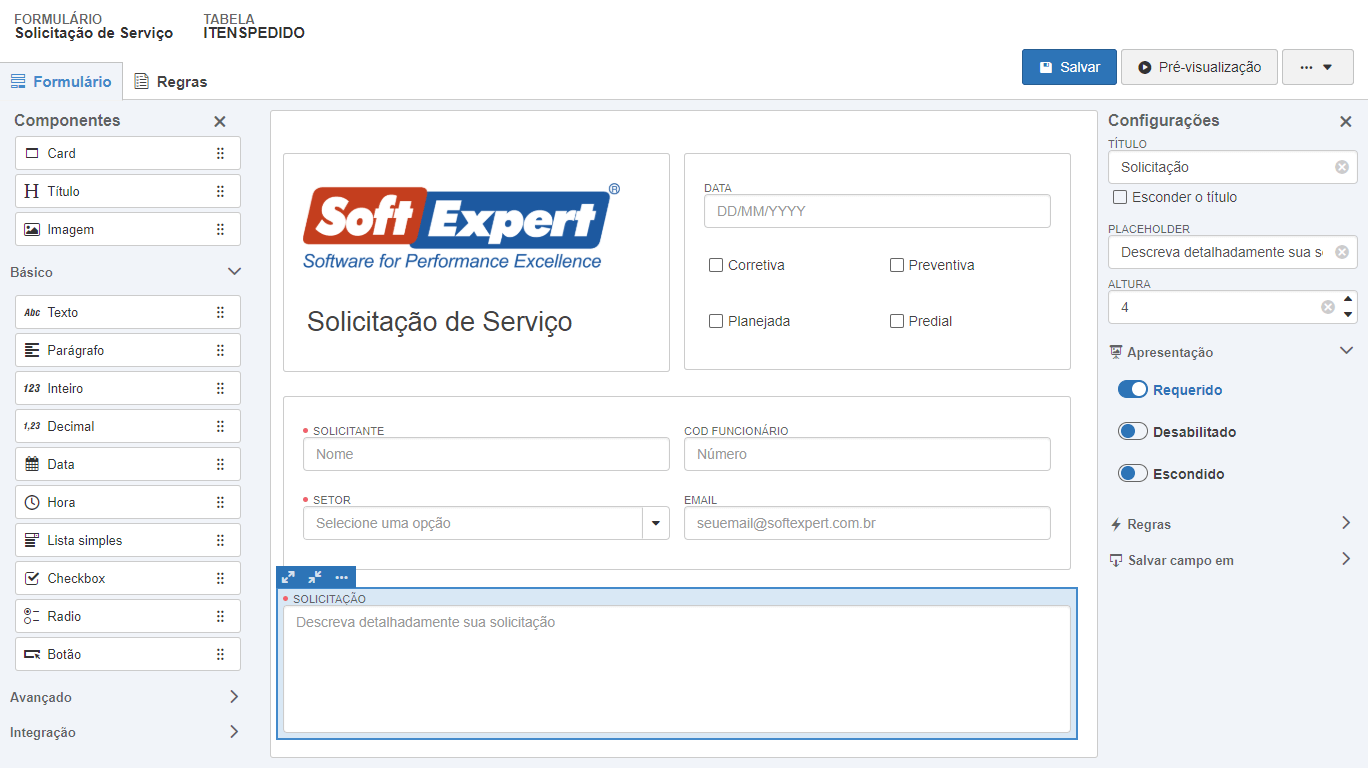Open the three-dots menu on Solicitação field toolbar
This screenshot has width=1368, height=768.
point(342,577)
